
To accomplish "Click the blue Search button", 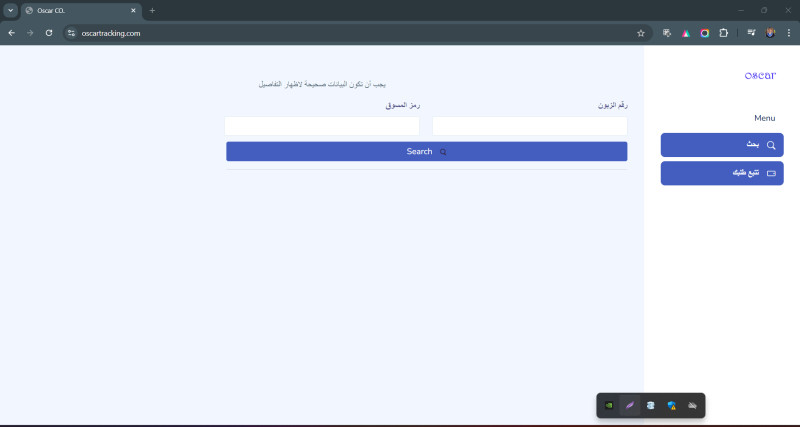I will pyautogui.click(x=426, y=152).
